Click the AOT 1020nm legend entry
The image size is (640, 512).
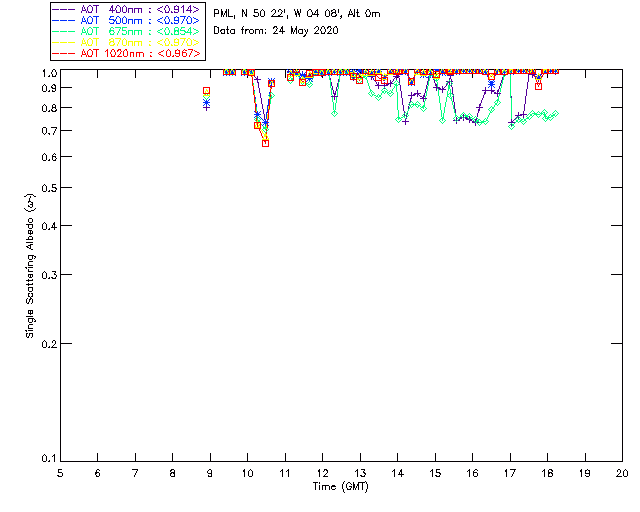(x=126, y=53)
